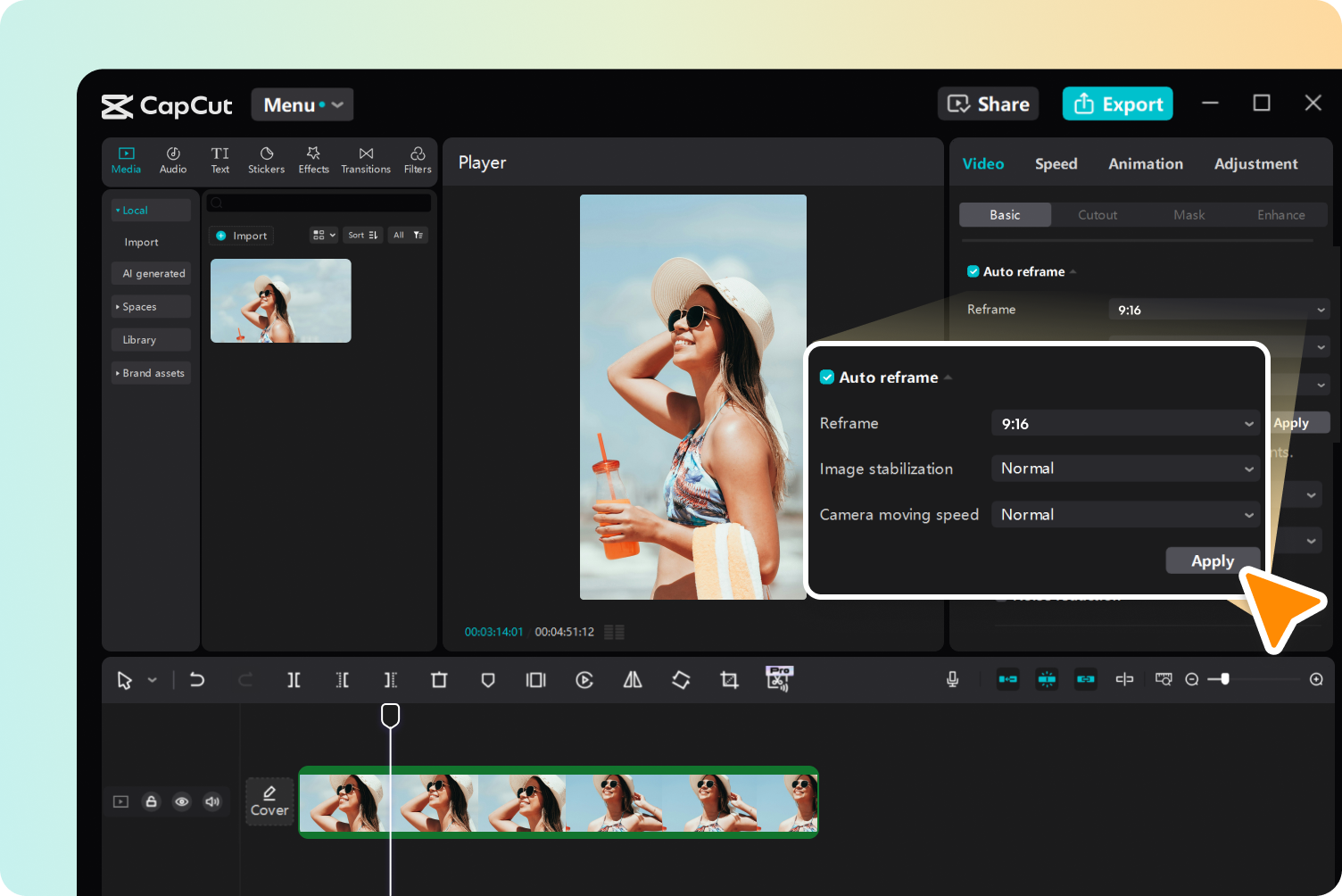Open the Crop tool above the timeline

[x=729, y=679]
